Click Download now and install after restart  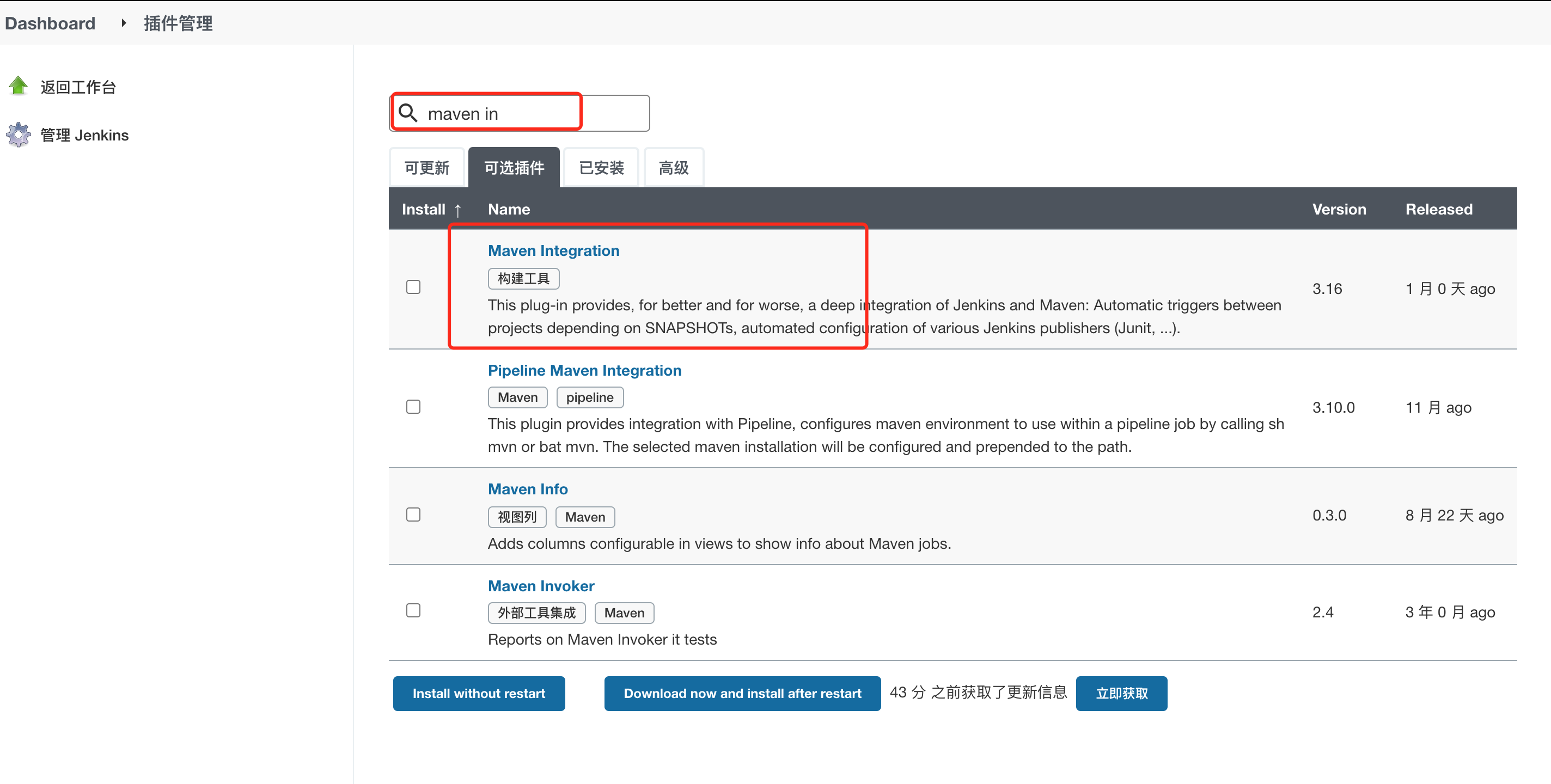coord(742,693)
